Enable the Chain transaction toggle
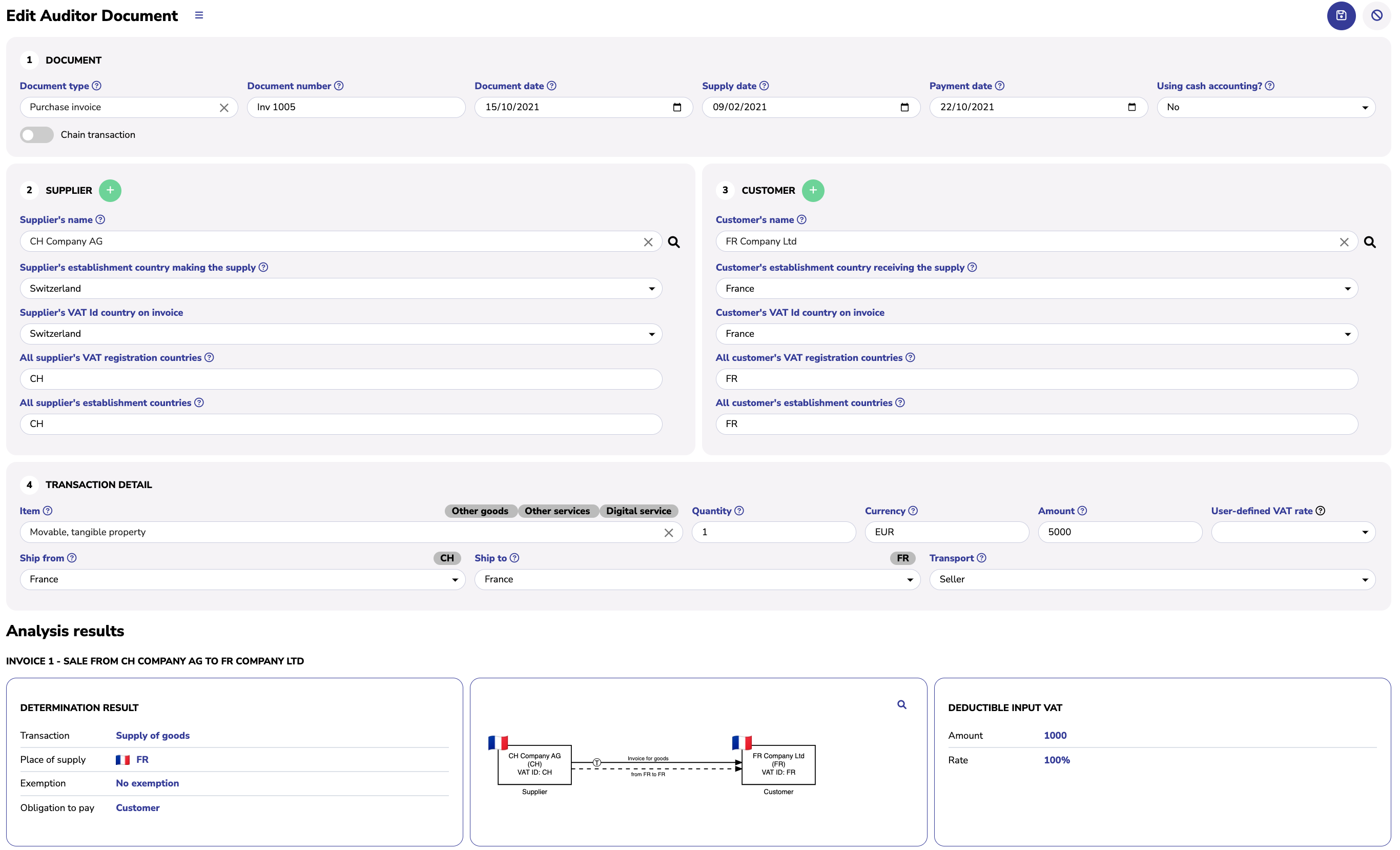The width and height of the screenshot is (1400, 850). click(x=37, y=135)
